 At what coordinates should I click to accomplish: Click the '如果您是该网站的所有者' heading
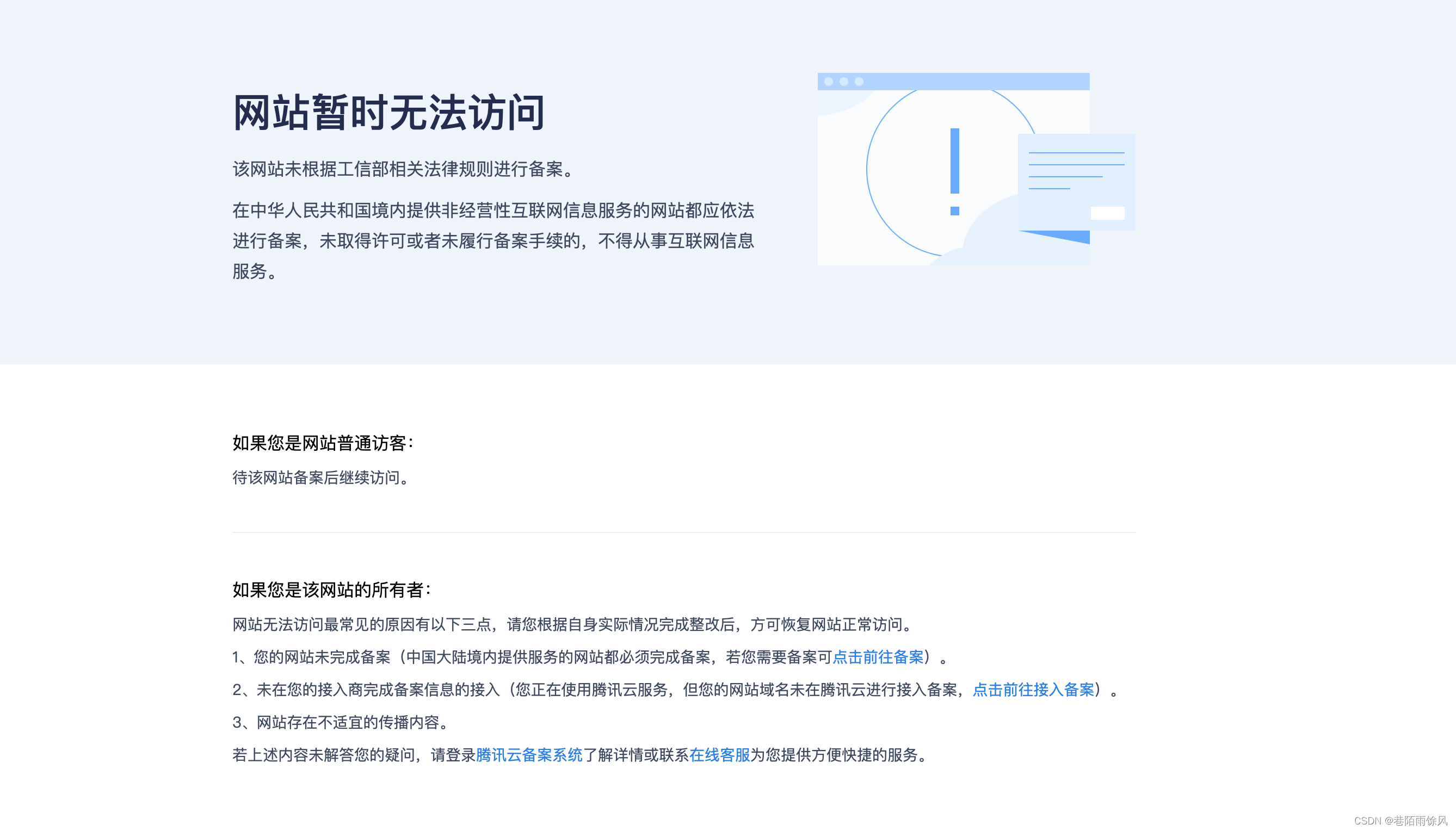331,590
